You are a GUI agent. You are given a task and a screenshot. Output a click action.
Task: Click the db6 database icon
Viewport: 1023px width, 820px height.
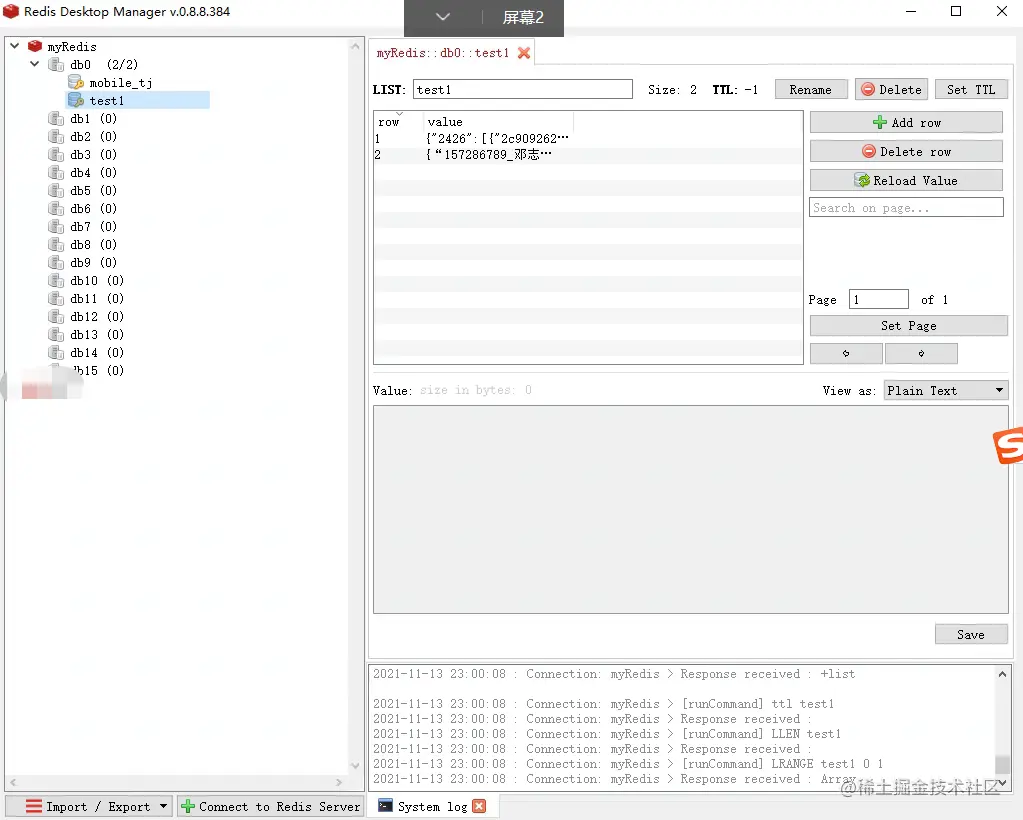click(x=56, y=208)
